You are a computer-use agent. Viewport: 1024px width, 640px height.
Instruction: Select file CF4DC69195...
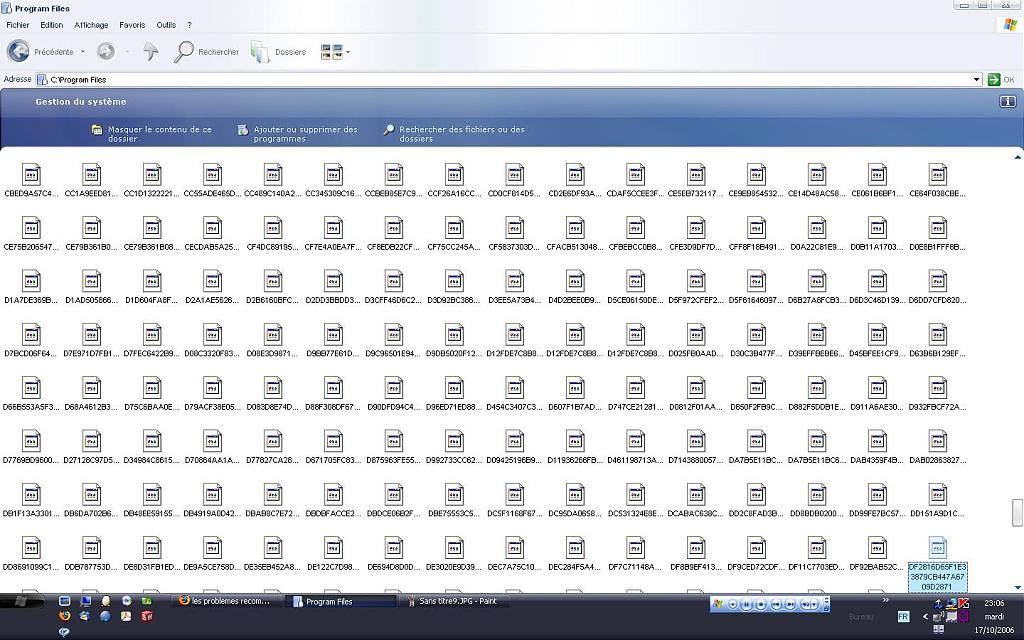[273, 234]
